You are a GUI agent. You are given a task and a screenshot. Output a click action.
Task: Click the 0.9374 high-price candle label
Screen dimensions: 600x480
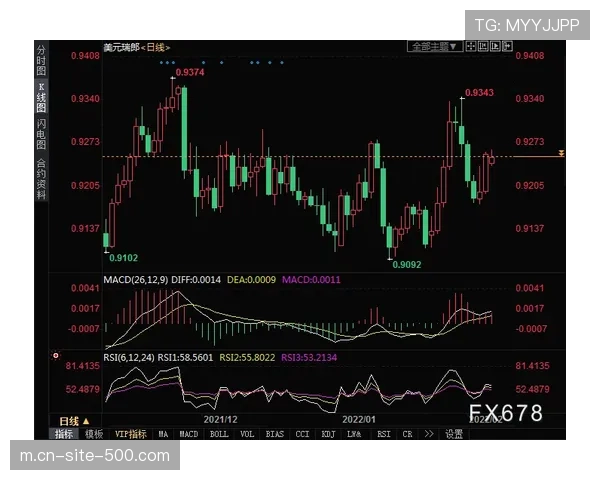click(x=190, y=73)
